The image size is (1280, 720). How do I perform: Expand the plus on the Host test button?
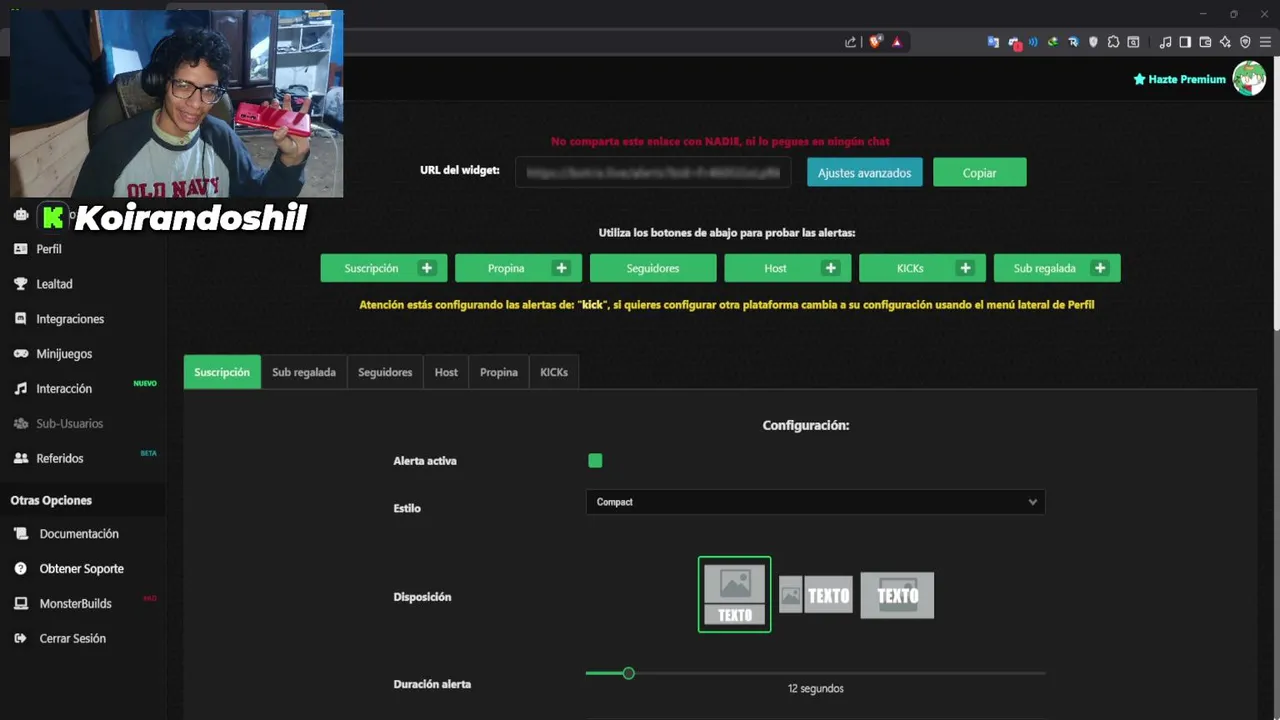(830, 268)
